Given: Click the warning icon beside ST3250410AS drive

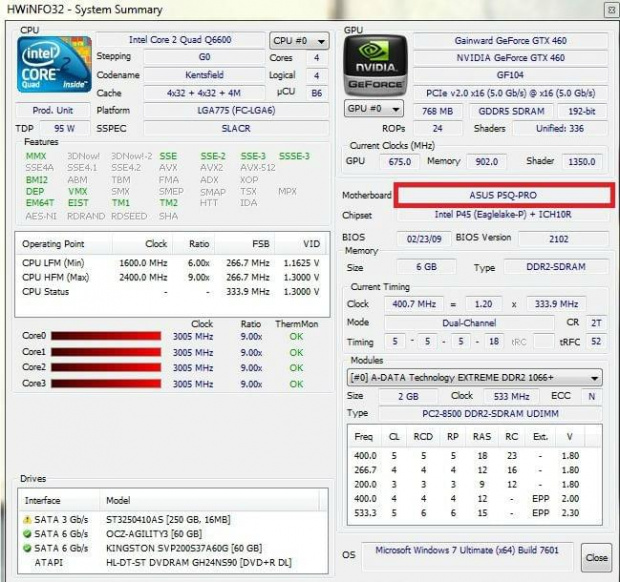Looking at the screenshot, I should [x=27, y=519].
